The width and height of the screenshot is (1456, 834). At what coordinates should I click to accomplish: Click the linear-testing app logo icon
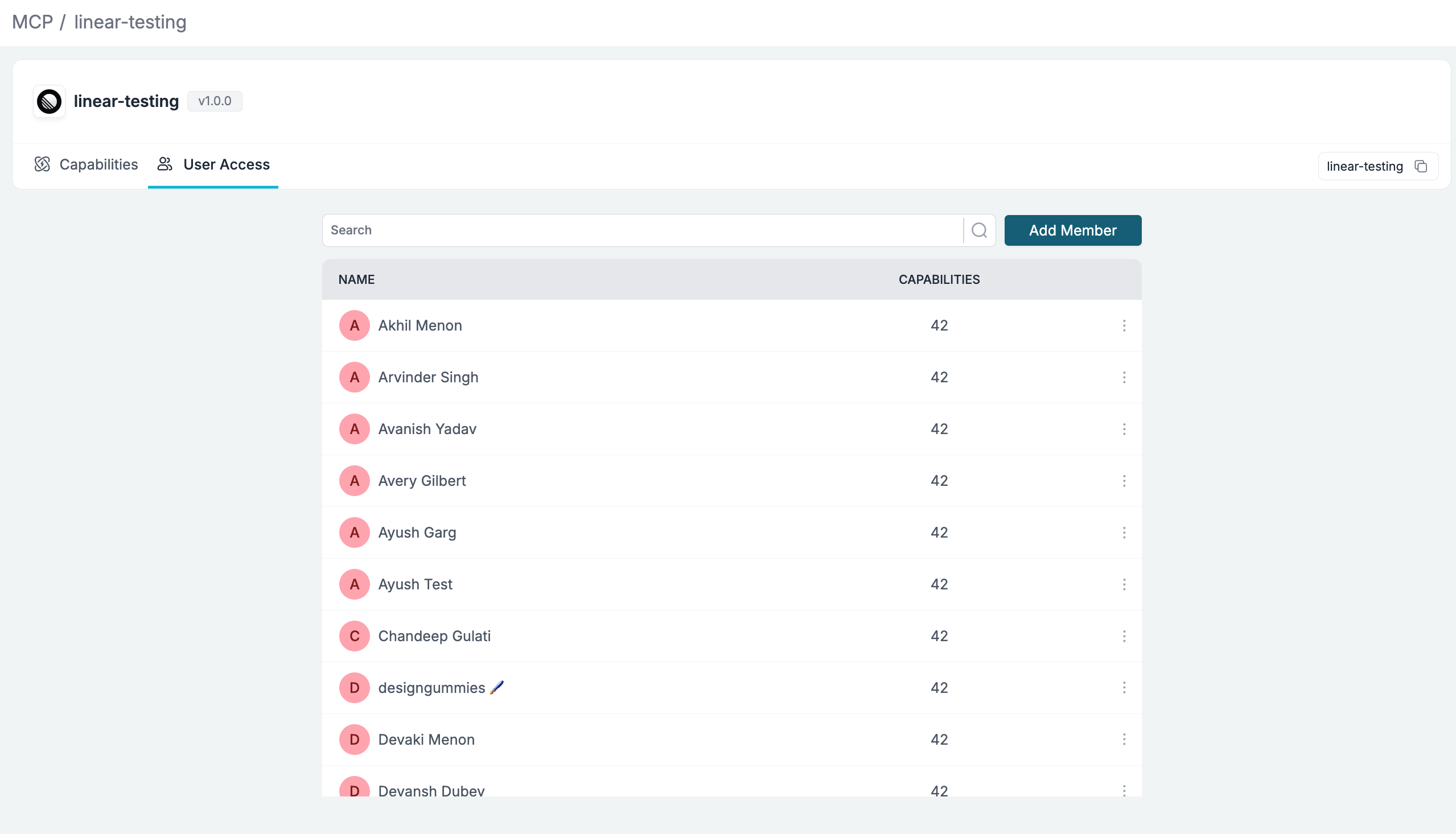pyautogui.click(x=50, y=101)
